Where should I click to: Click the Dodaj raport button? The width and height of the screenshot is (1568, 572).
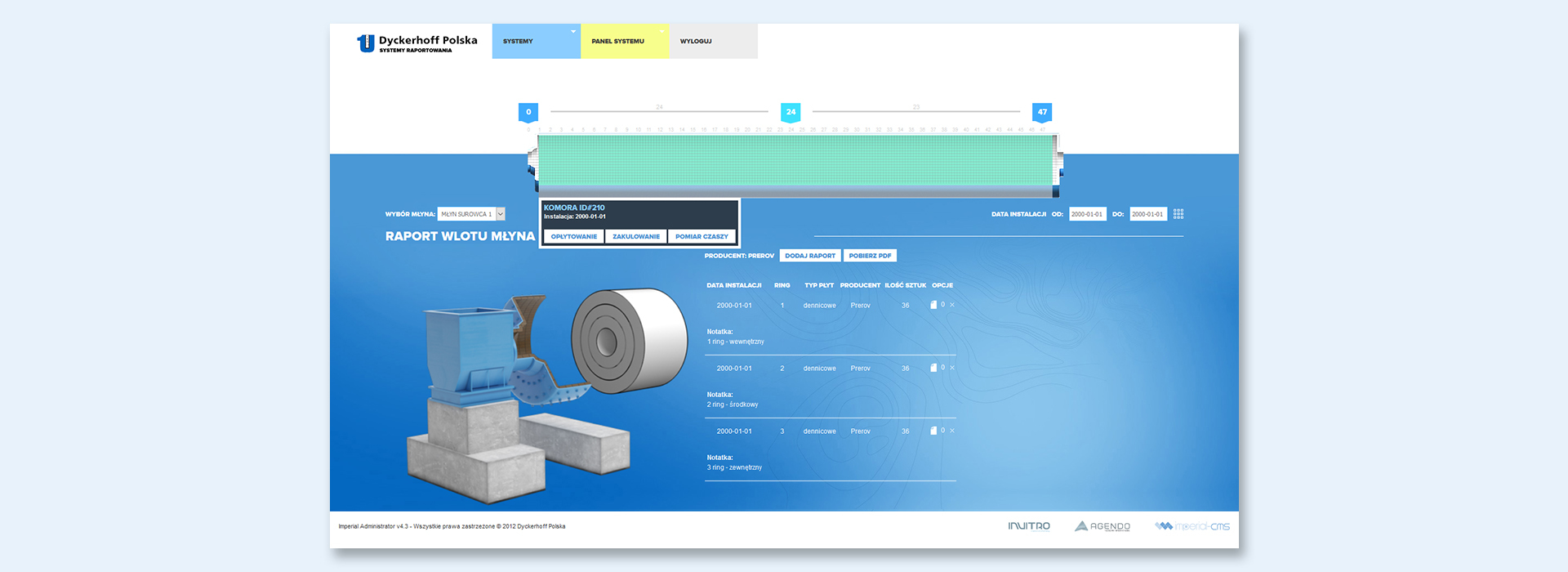810,256
